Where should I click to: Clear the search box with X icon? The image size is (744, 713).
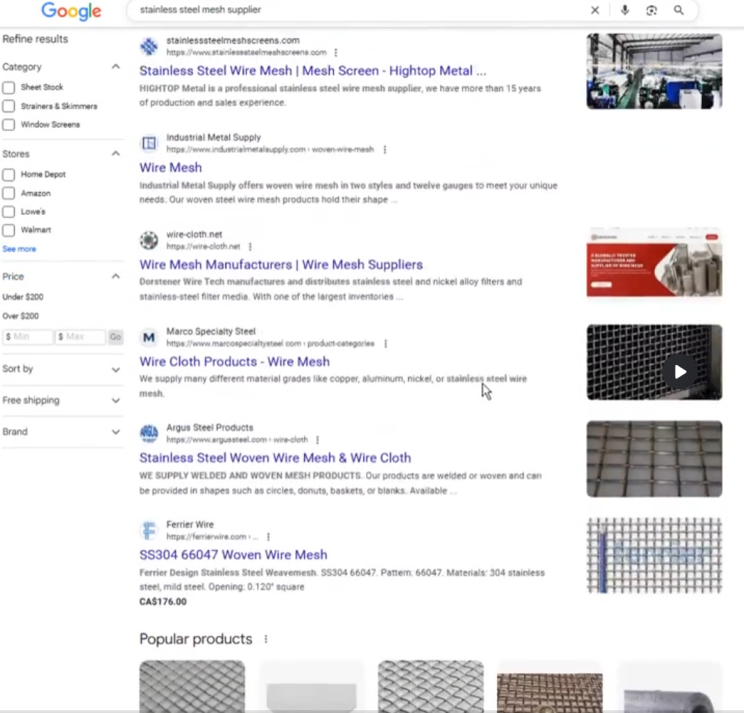tap(595, 10)
